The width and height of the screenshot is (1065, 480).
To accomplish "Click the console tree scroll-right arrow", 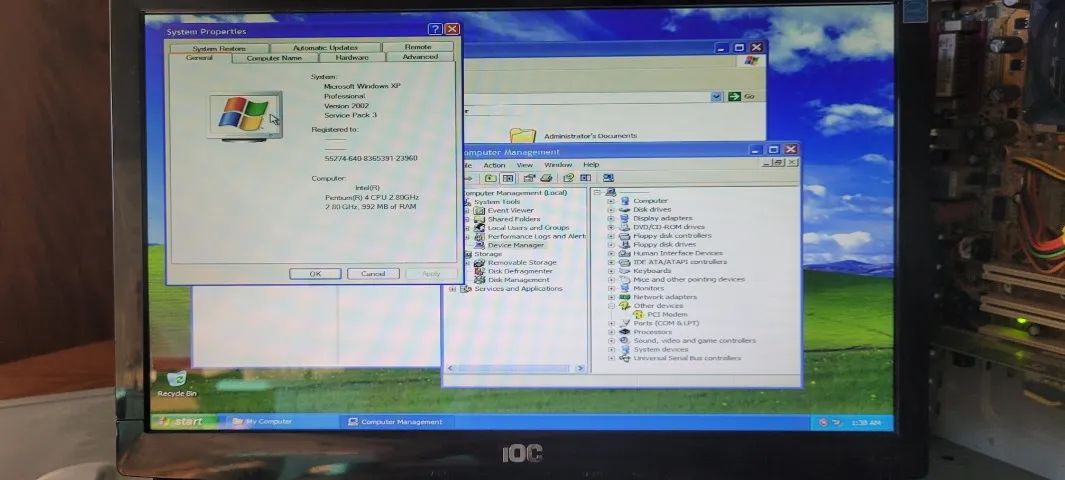I will pyautogui.click(x=579, y=369).
